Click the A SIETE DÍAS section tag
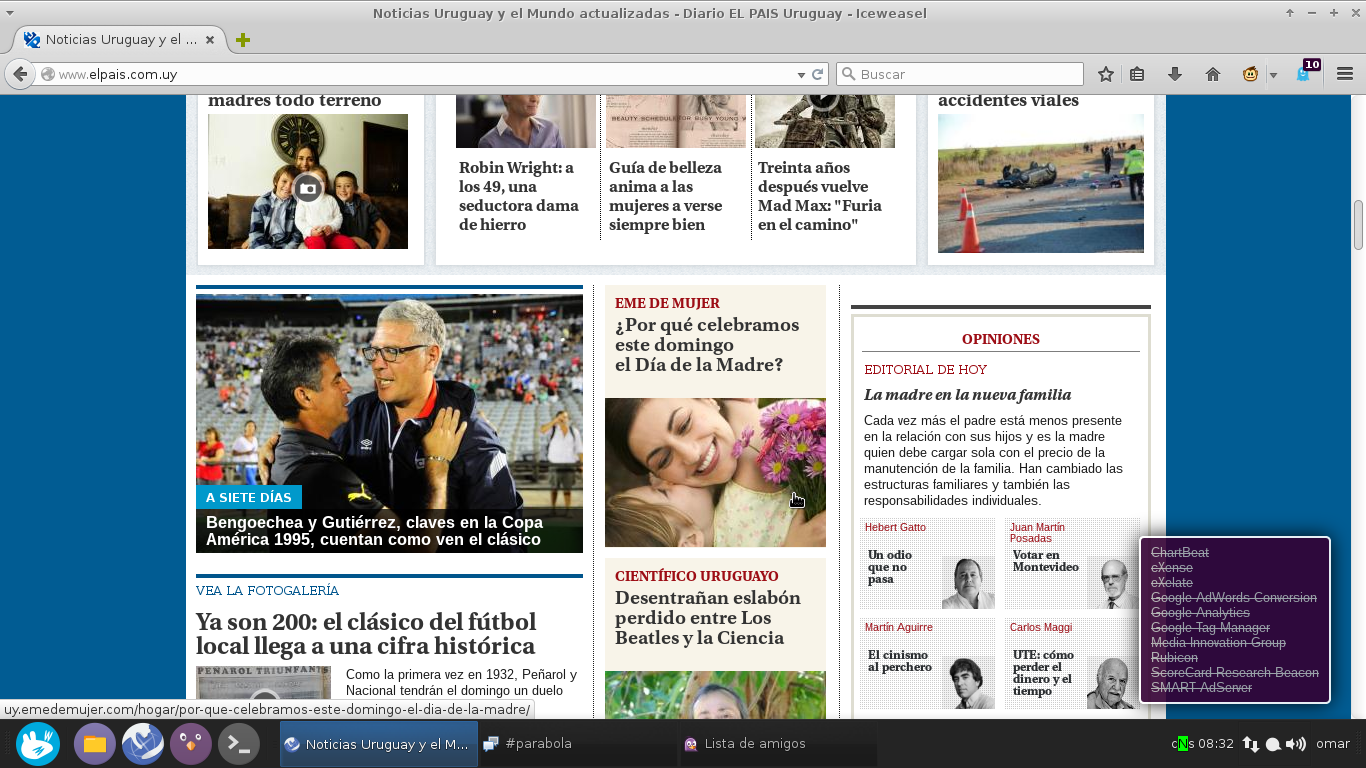Image resolution: width=1366 pixels, height=768 pixels. pos(249,497)
